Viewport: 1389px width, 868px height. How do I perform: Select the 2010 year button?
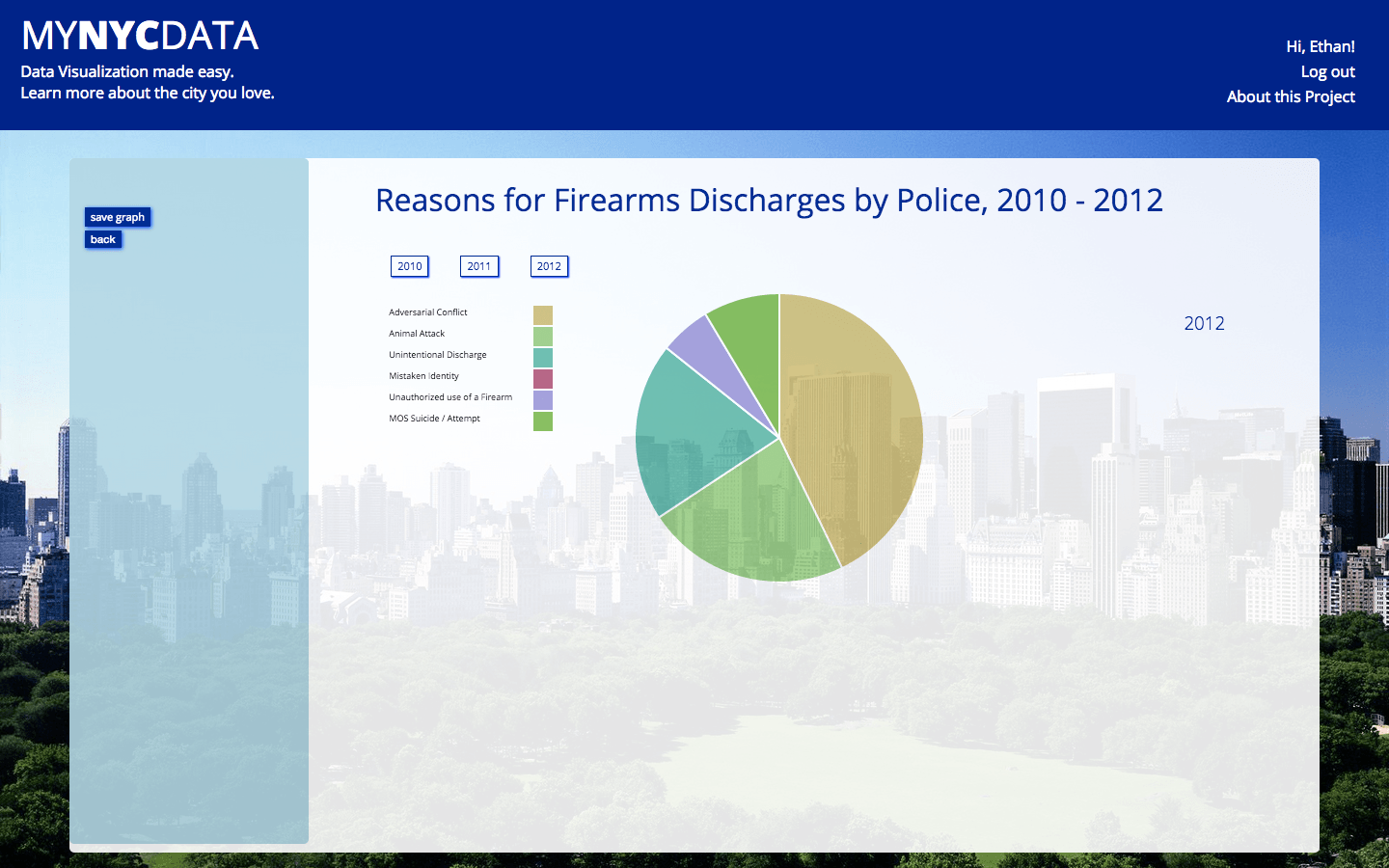[410, 266]
